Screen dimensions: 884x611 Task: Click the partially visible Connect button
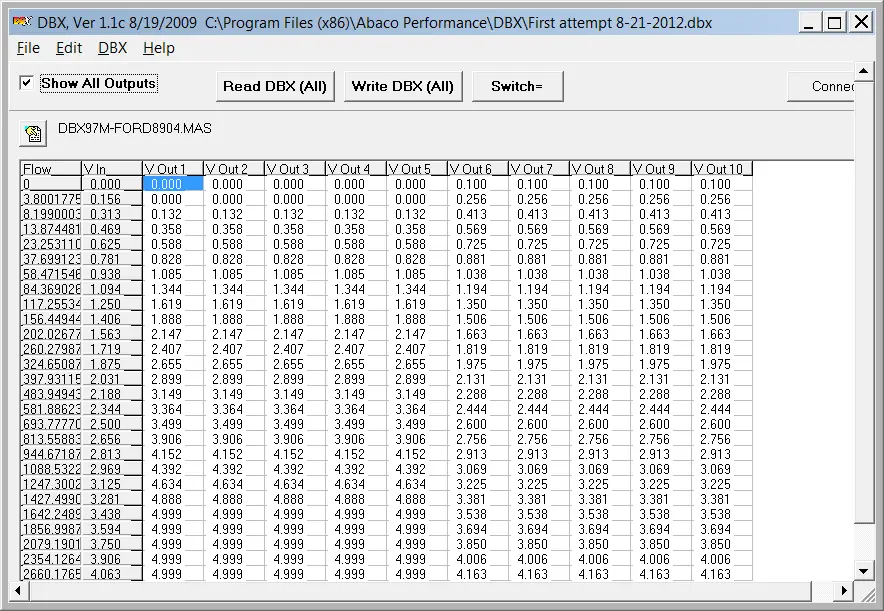click(820, 86)
